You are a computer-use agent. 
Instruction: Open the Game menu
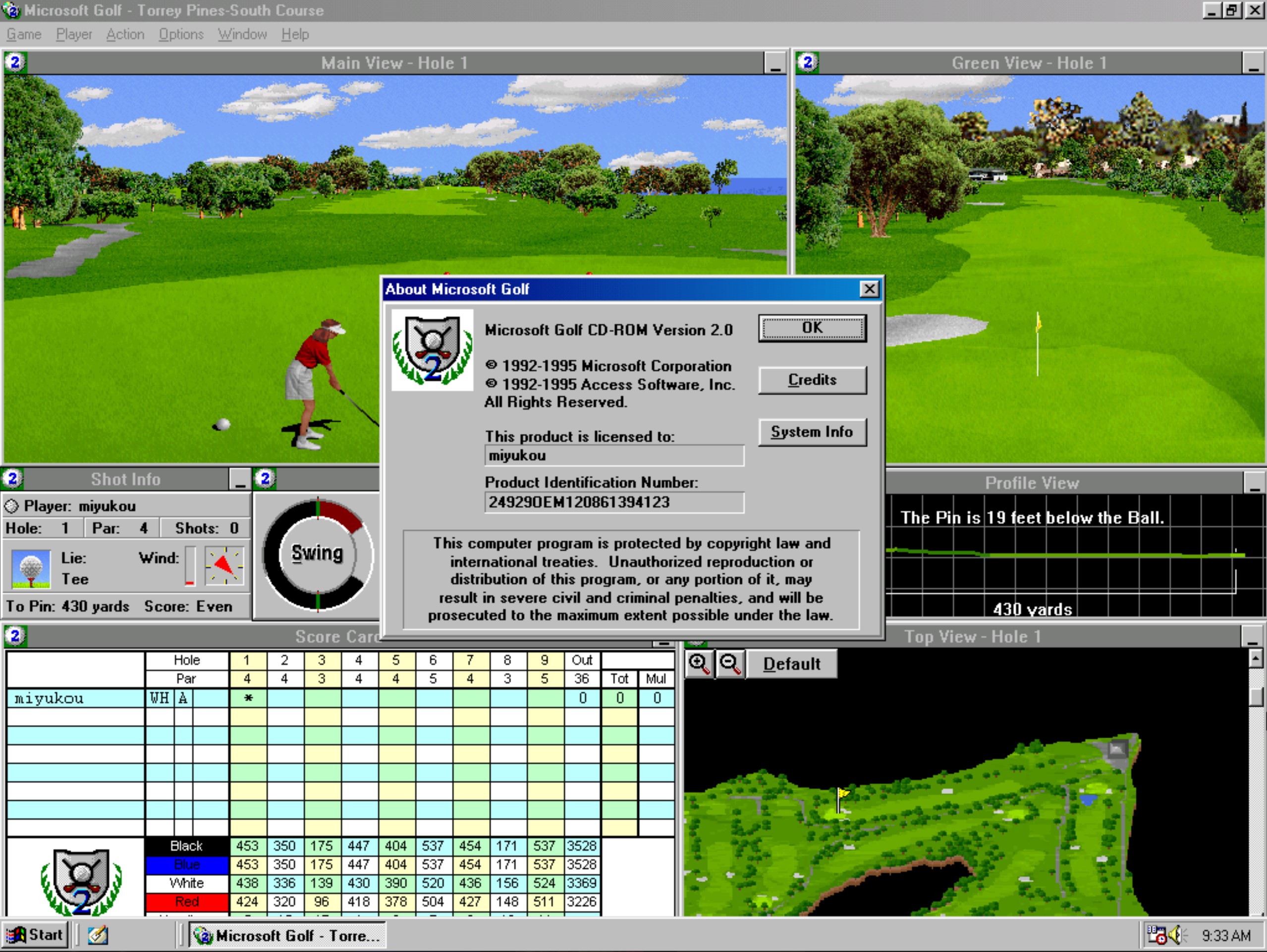pos(24,34)
